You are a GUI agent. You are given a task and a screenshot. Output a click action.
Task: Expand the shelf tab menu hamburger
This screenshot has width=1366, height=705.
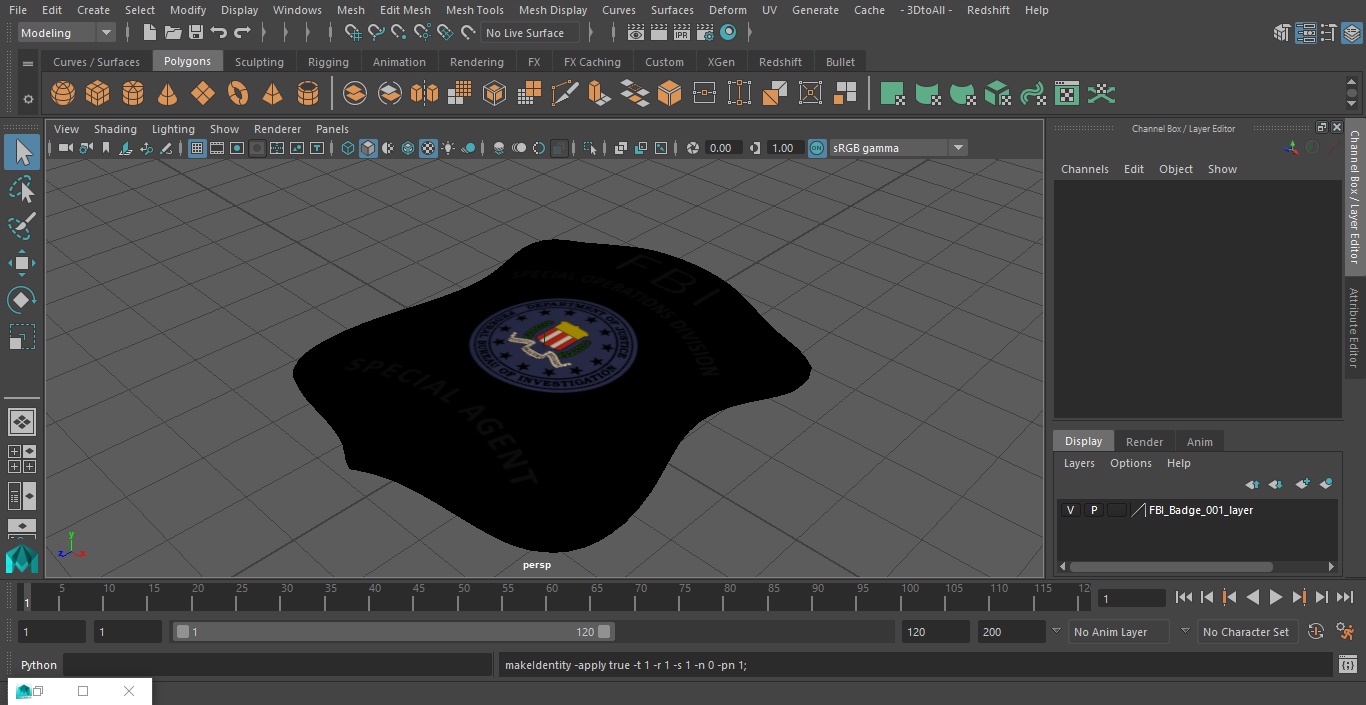(x=28, y=62)
